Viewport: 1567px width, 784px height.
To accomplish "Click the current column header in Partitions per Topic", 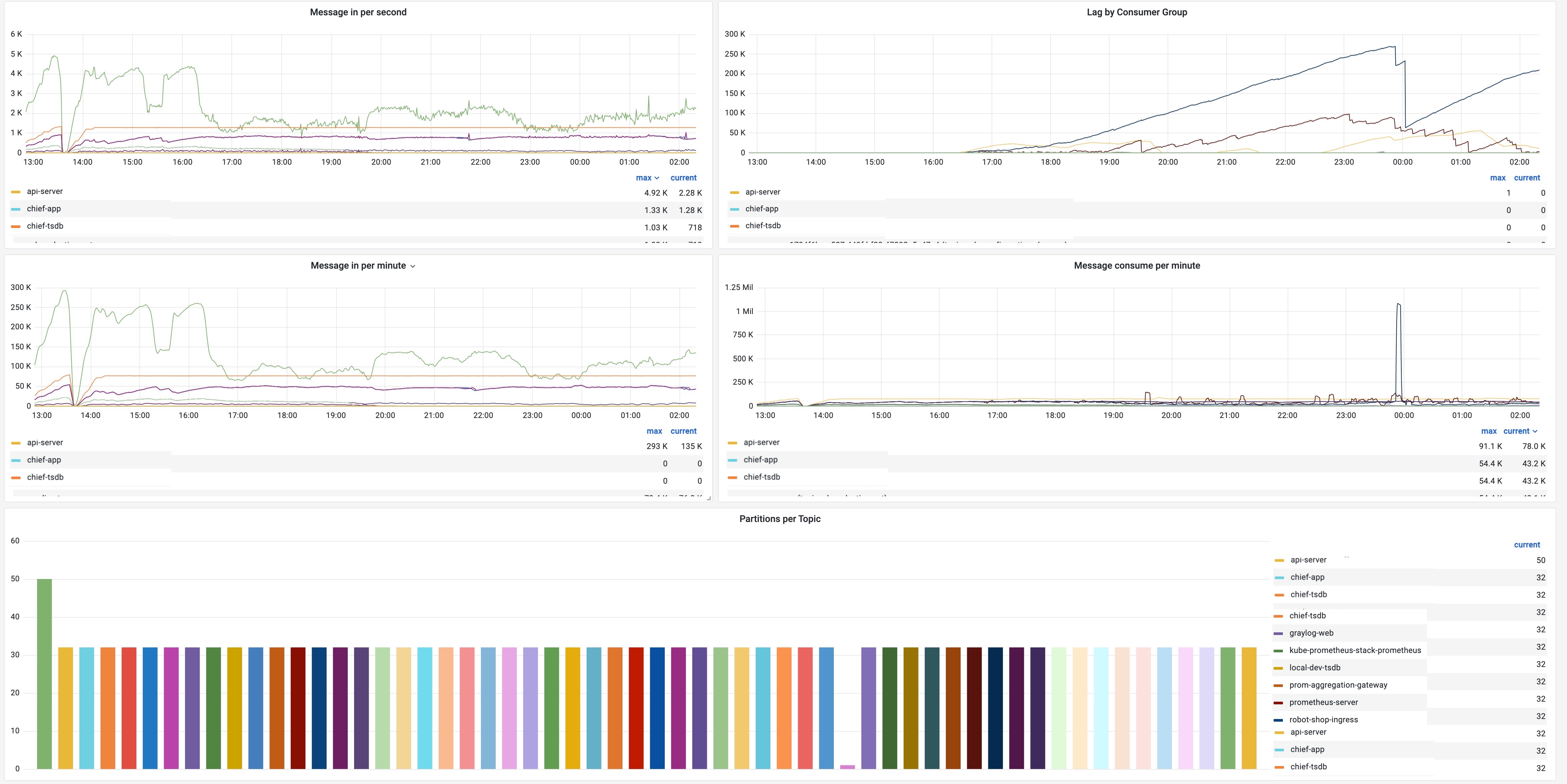I will click(x=1527, y=544).
